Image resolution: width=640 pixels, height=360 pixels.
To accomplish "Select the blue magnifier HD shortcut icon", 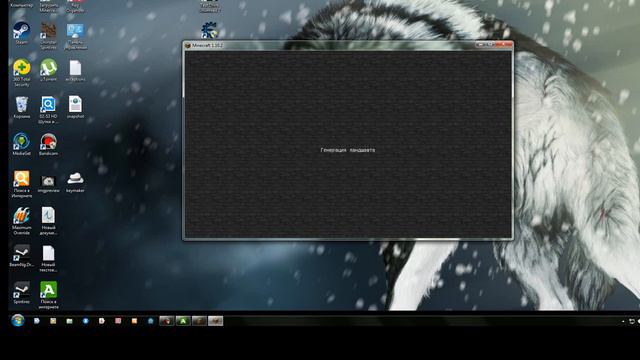I will click(x=48, y=109).
